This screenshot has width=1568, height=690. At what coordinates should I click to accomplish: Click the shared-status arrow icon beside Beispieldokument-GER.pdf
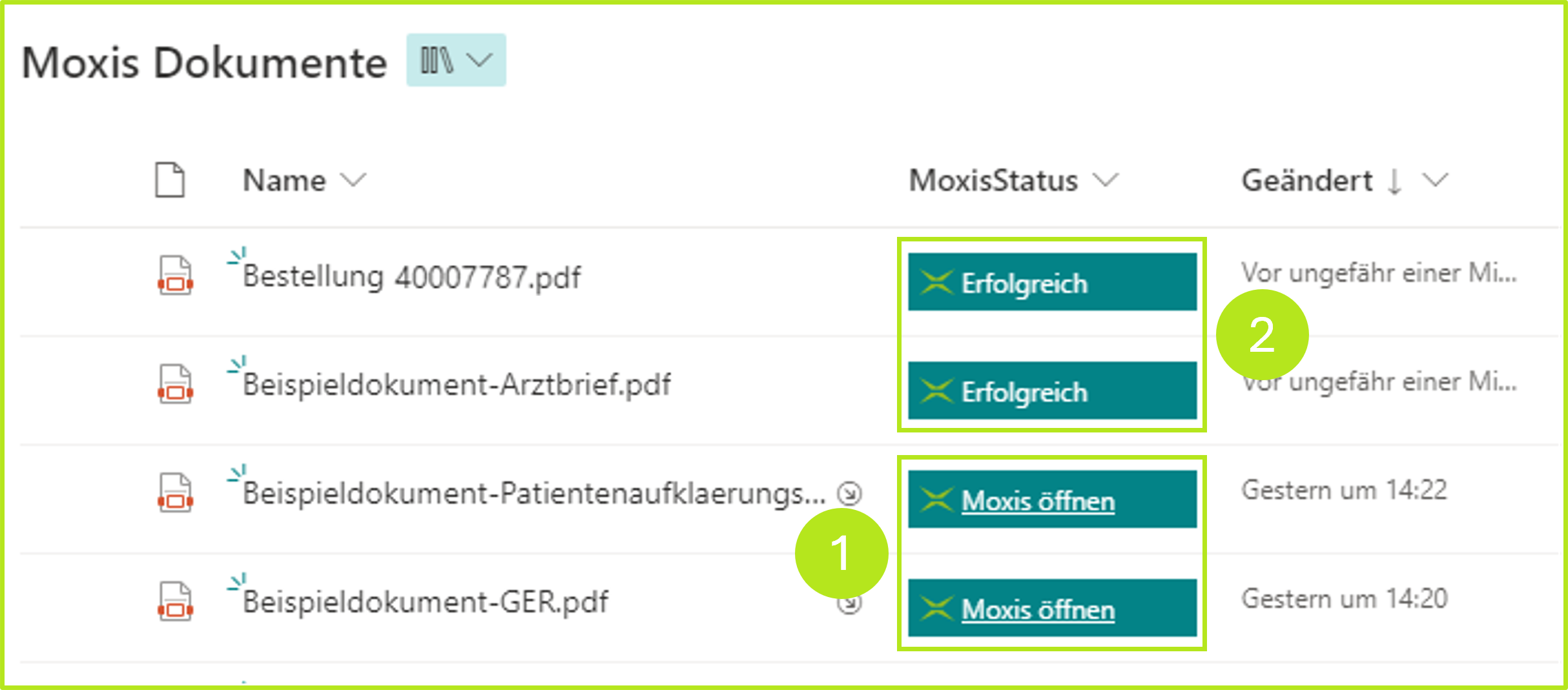(851, 605)
